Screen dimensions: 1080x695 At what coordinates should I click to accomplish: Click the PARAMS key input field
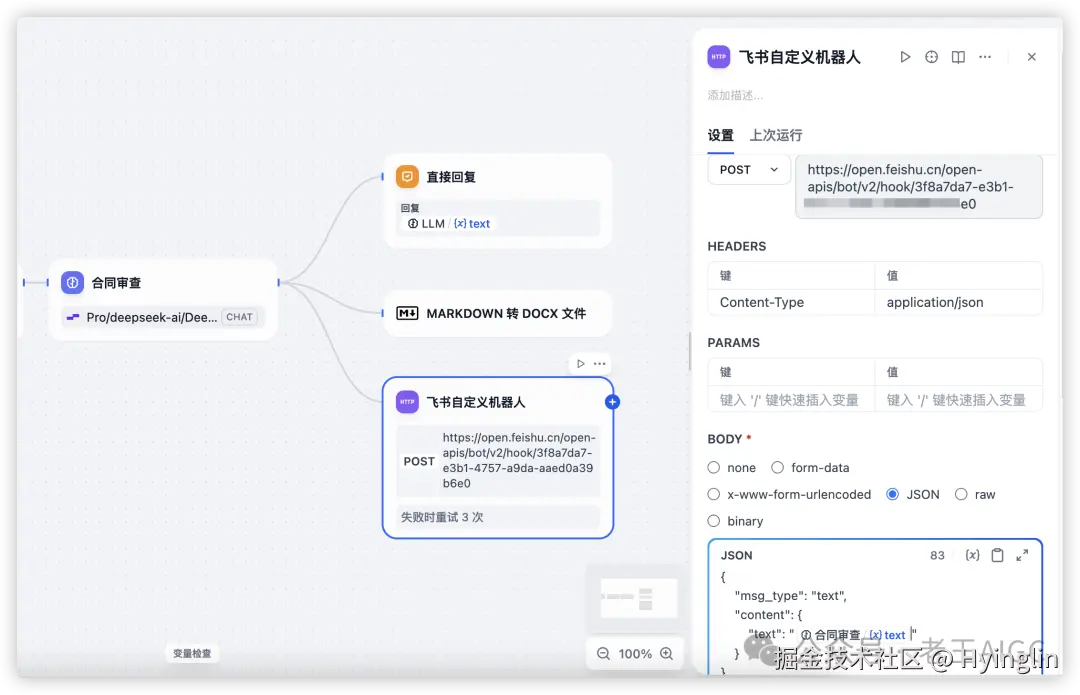tap(791, 400)
